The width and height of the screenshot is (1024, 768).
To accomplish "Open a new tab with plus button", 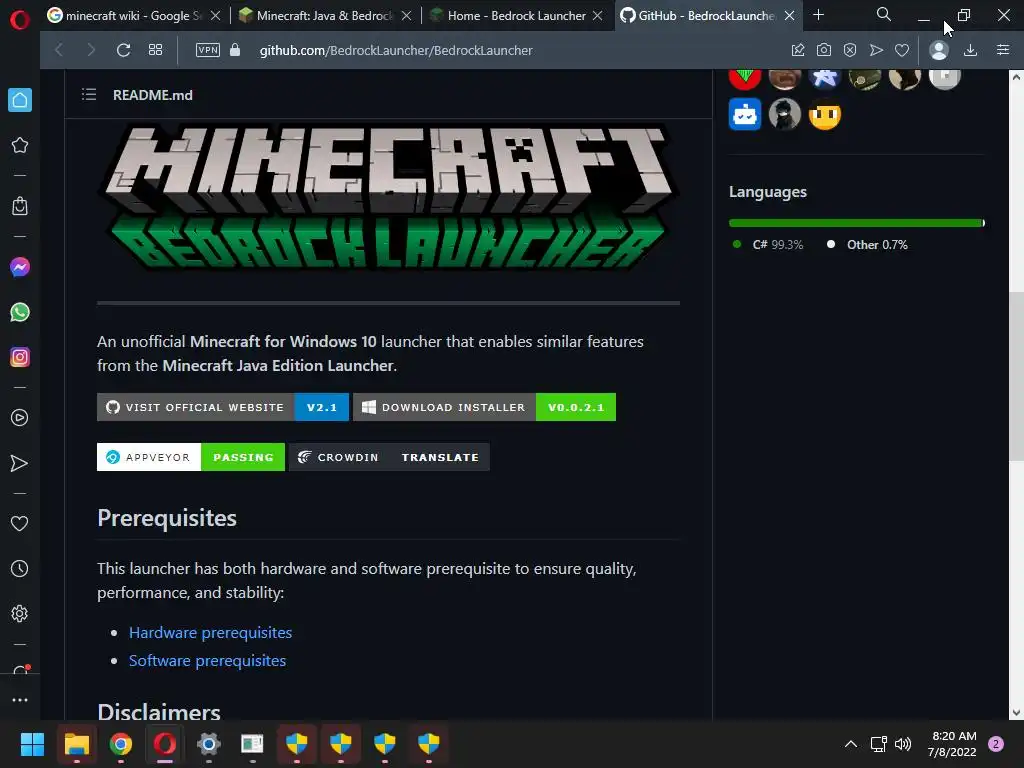I will [x=818, y=14].
